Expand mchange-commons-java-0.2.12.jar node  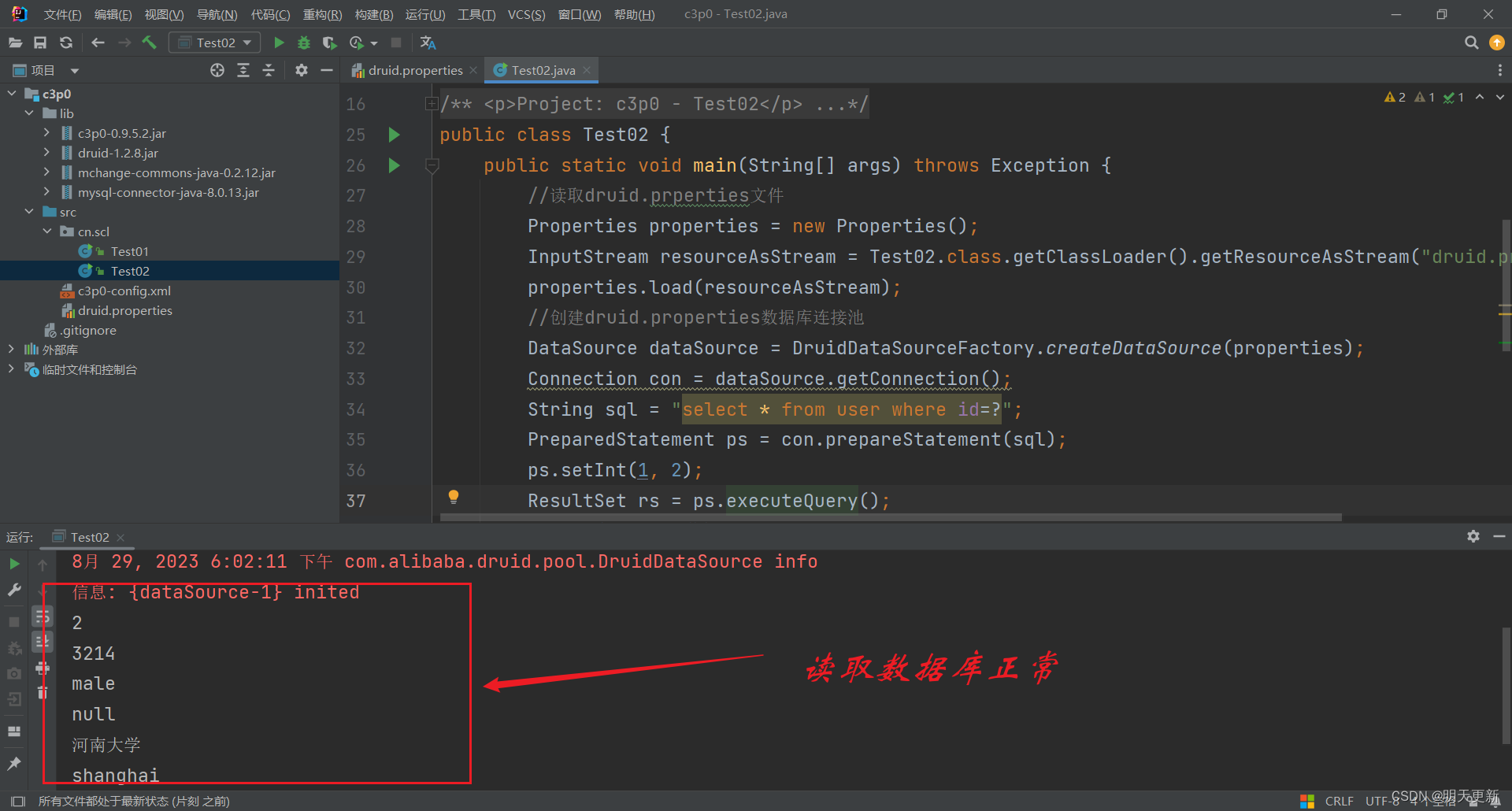click(x=46, y=172)
